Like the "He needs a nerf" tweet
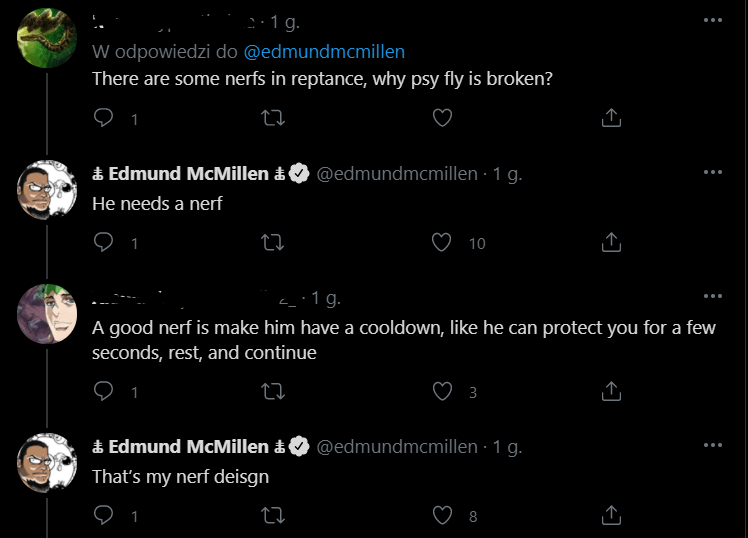The height and width of the screenshot is (538, 748). [x=442, y=242]
